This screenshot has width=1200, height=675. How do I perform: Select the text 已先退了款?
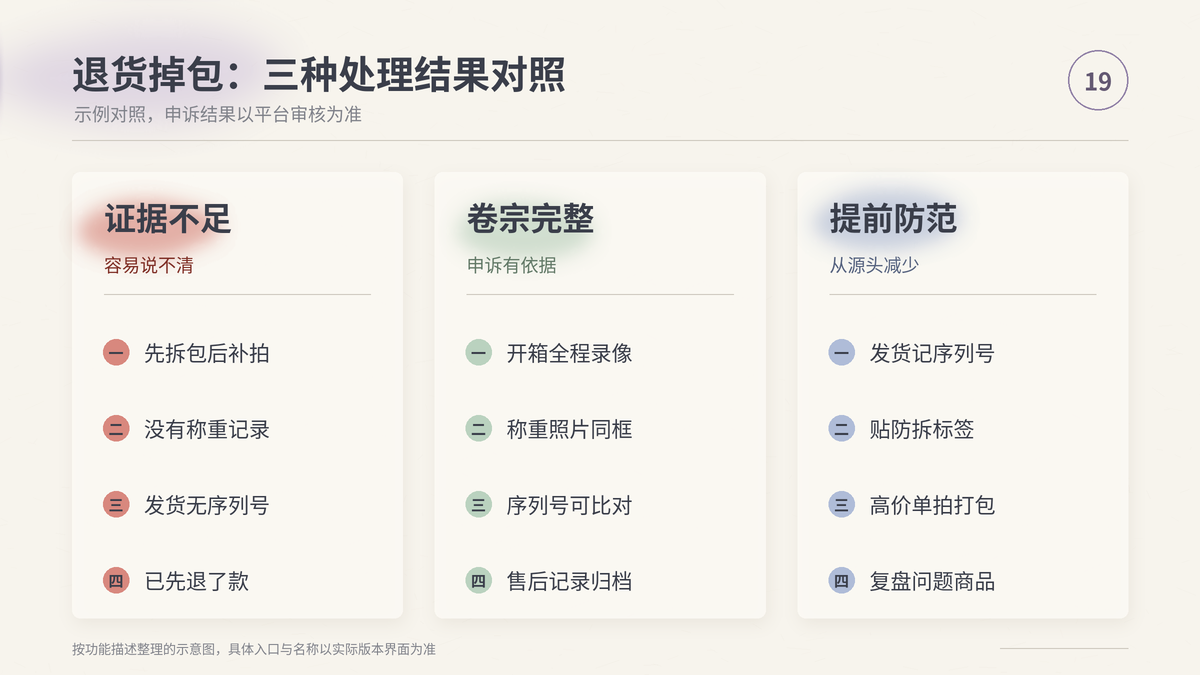197,581
